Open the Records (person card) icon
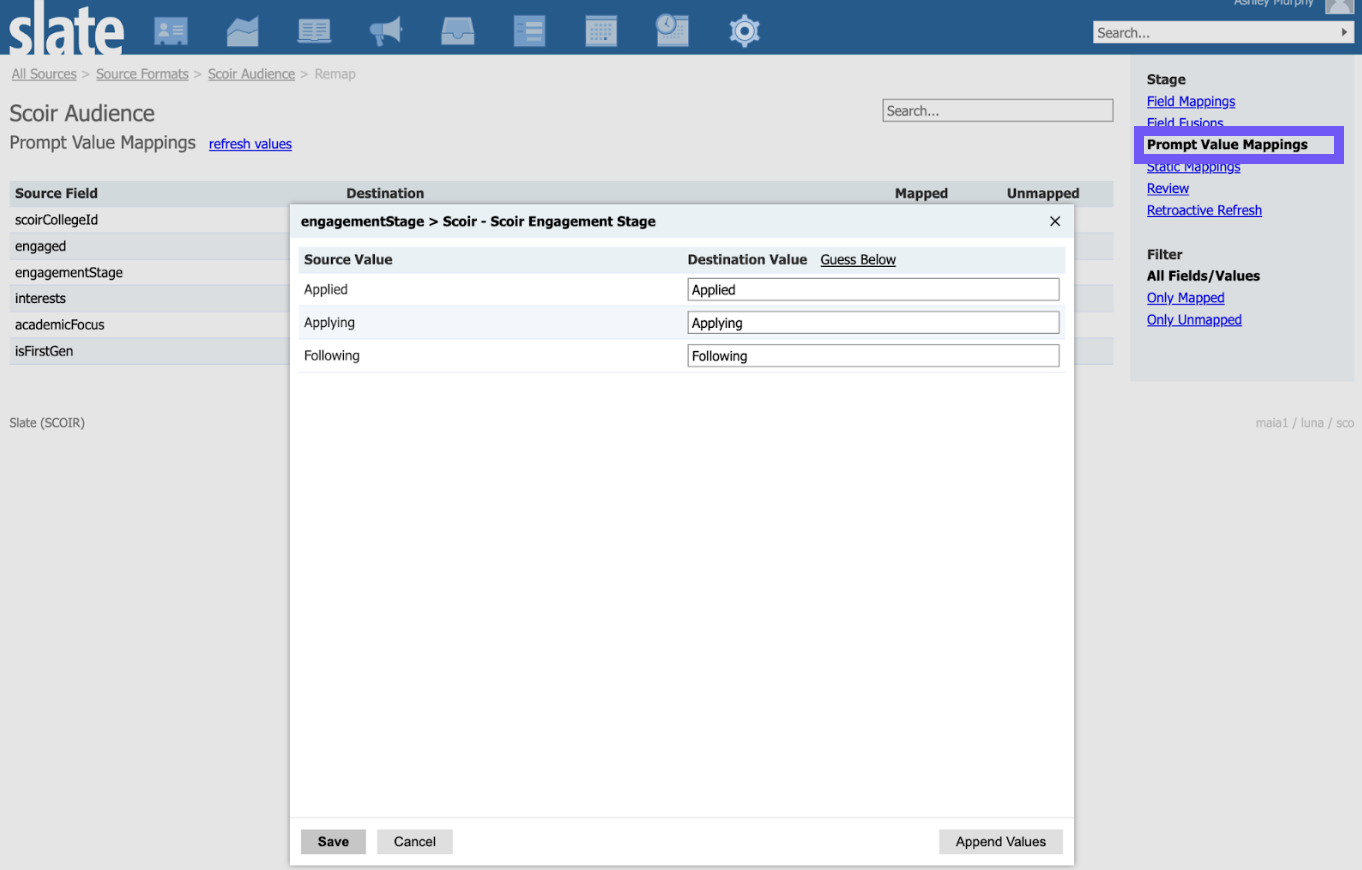The image size is (1362, 870). point(171,31)
